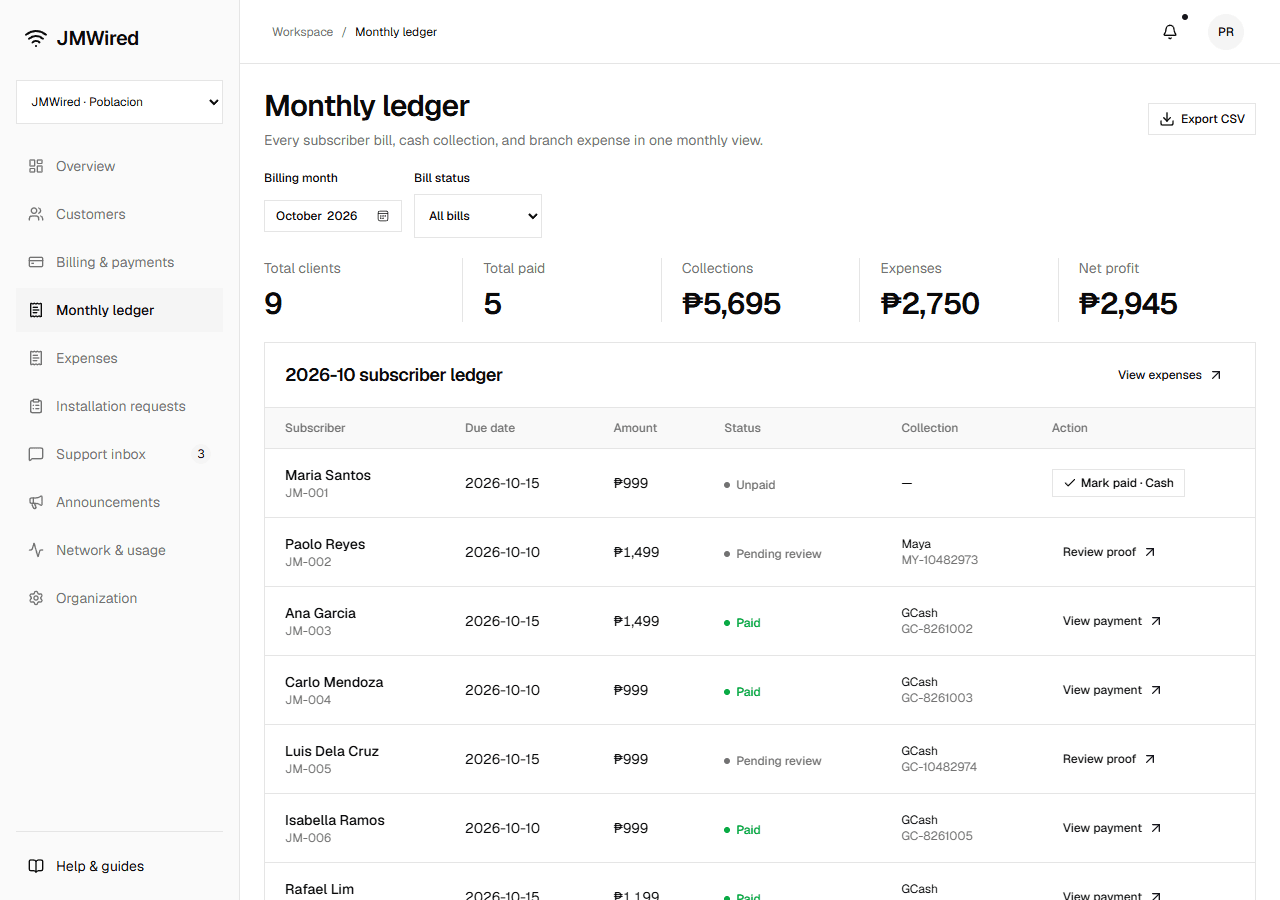The image size is (1280, 900).
Task: Click the Support inbox badge showing 3
Action: [x=201, y=454]
